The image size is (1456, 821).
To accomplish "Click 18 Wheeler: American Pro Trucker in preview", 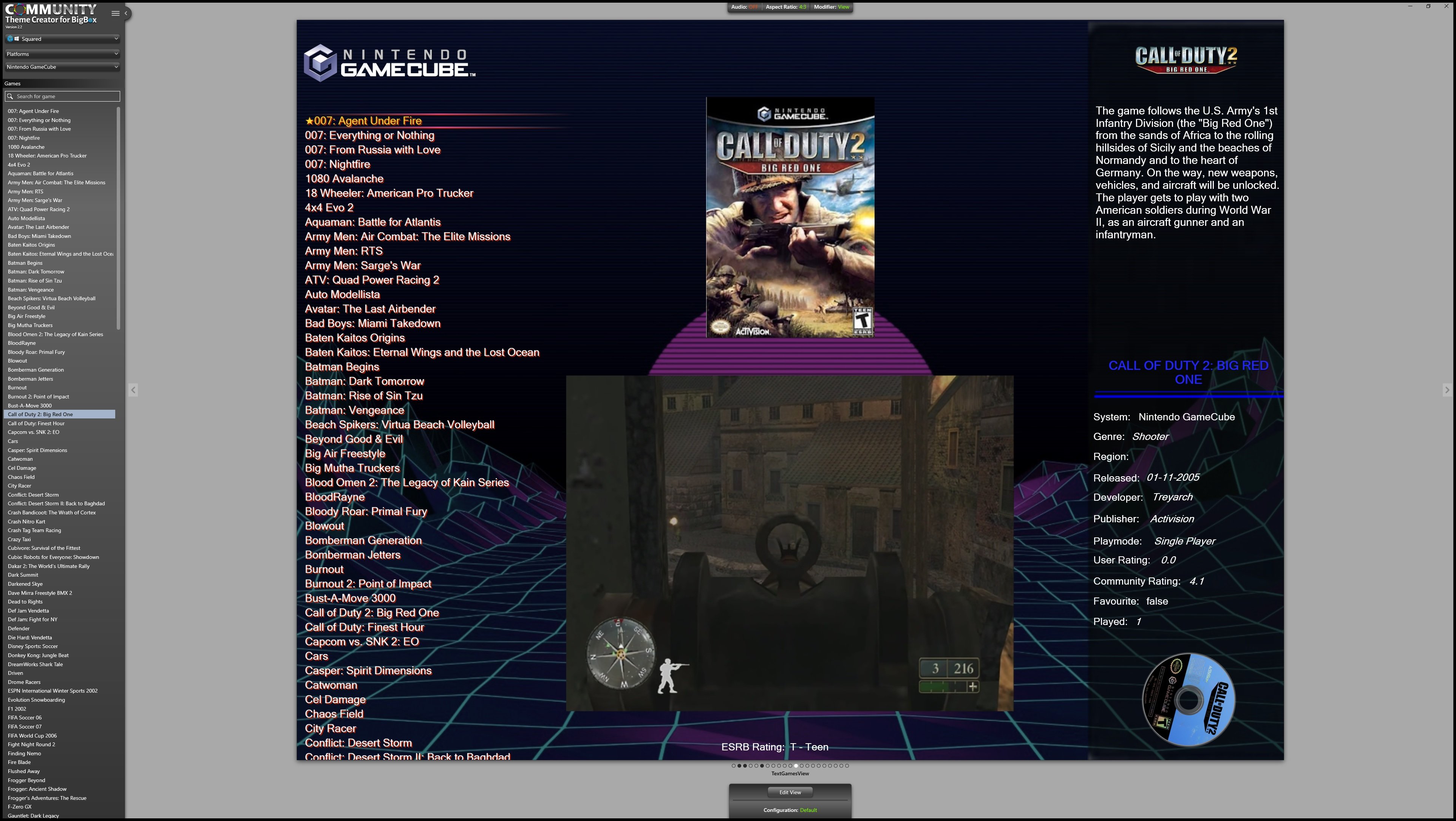I will coord(389,193).
